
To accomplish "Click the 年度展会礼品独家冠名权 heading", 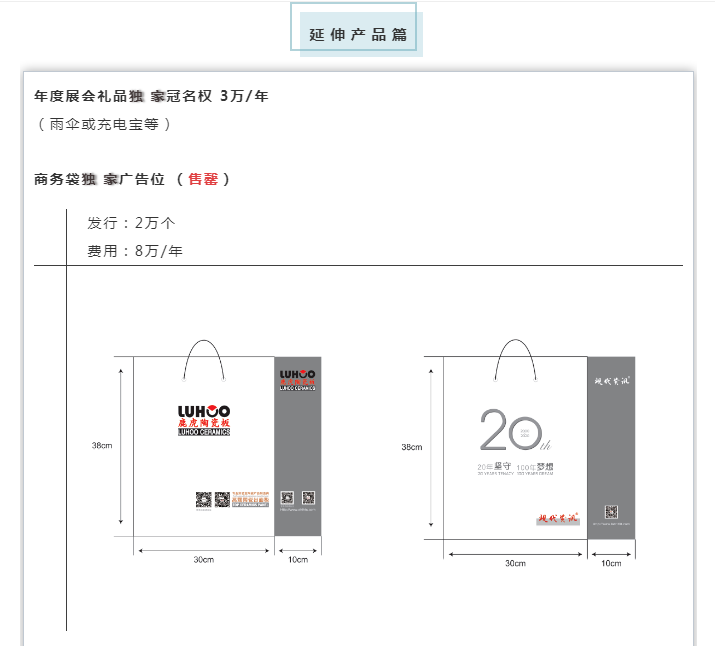I will 151,96.
